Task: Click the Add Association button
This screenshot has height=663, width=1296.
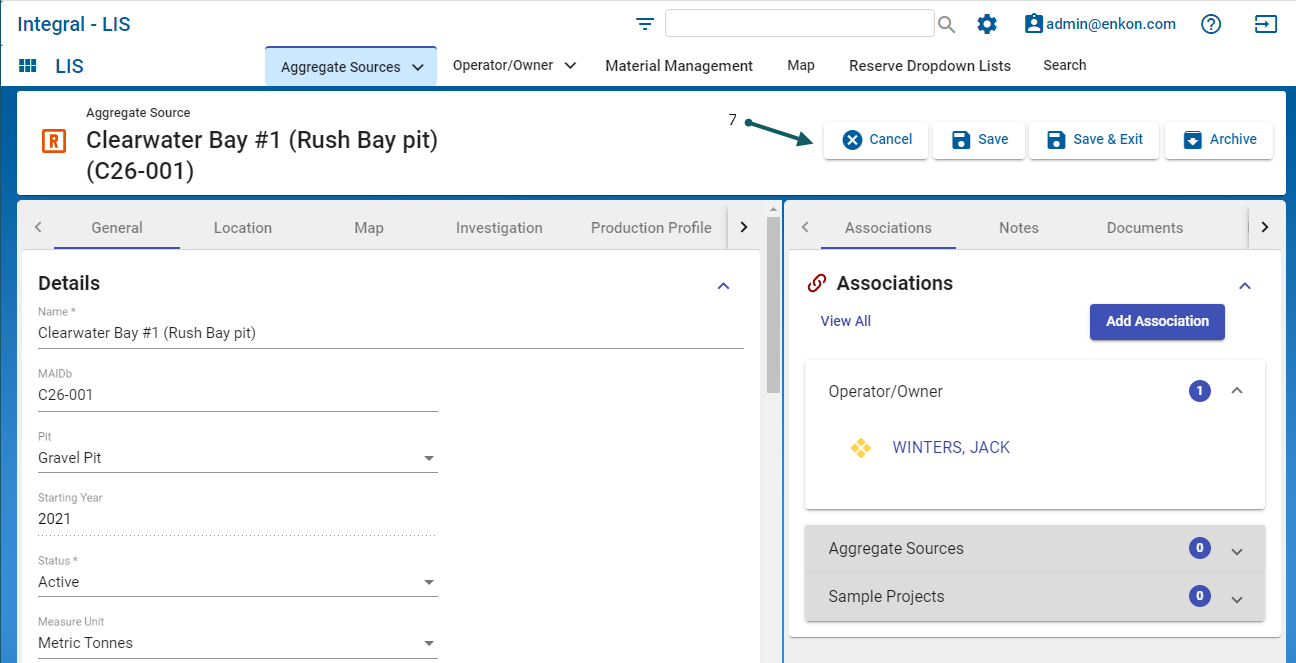Action: point(1157,321)
